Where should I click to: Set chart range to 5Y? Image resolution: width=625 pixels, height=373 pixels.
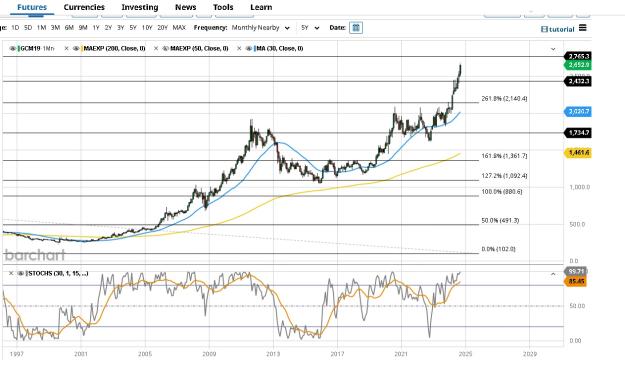133,27
